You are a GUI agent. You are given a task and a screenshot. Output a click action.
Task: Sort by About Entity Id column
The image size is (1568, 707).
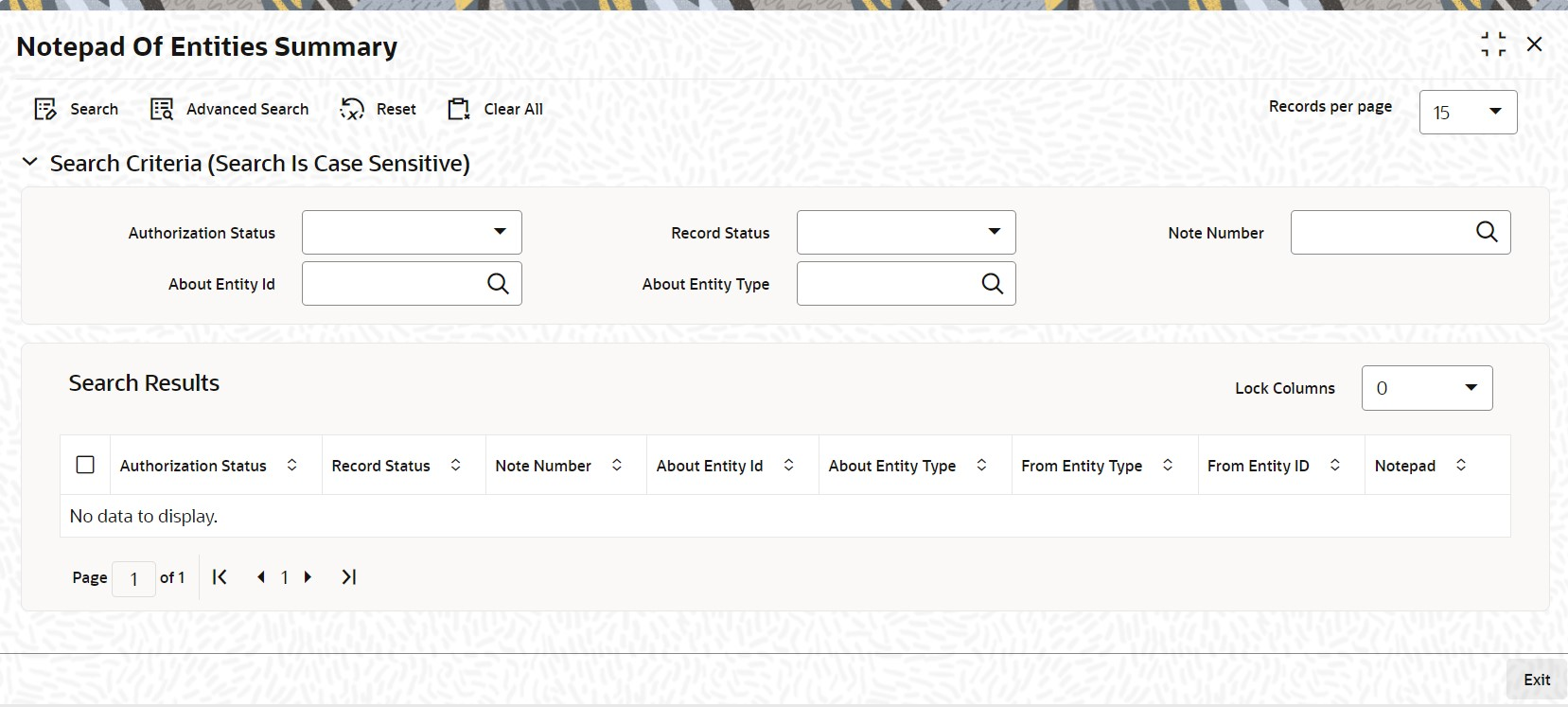click(x=789, y=465)
